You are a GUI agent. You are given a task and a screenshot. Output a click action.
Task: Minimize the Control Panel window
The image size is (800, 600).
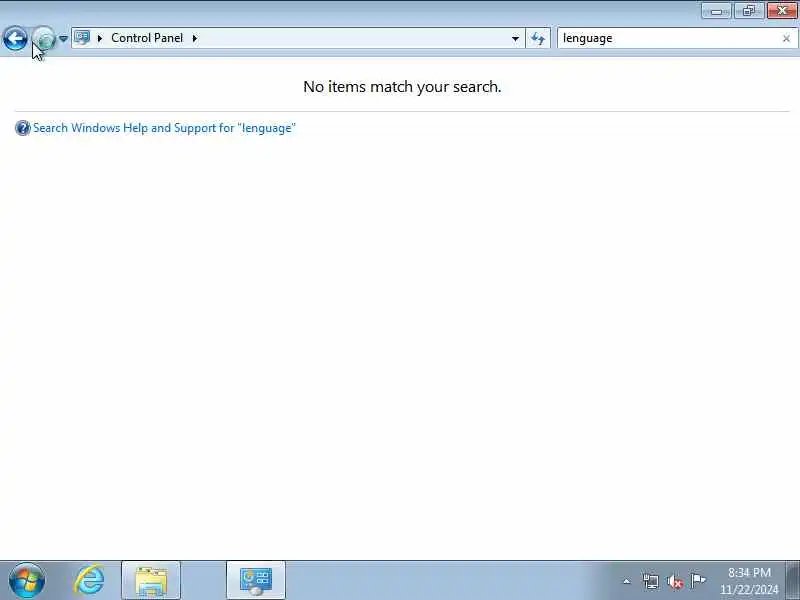tap(717, 11)
